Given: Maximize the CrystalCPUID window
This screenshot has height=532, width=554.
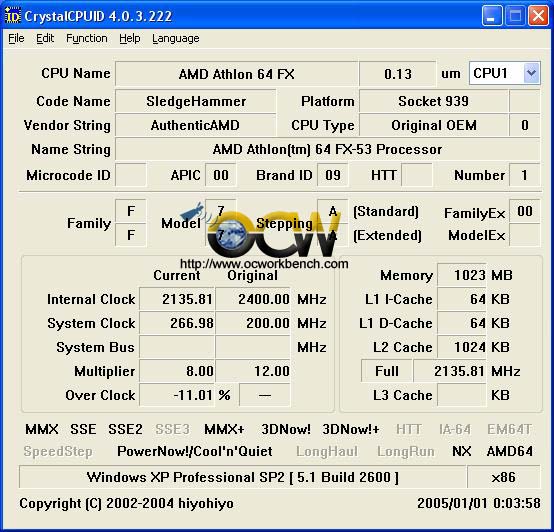Looking at the screenshot, I should coord(515,16).
